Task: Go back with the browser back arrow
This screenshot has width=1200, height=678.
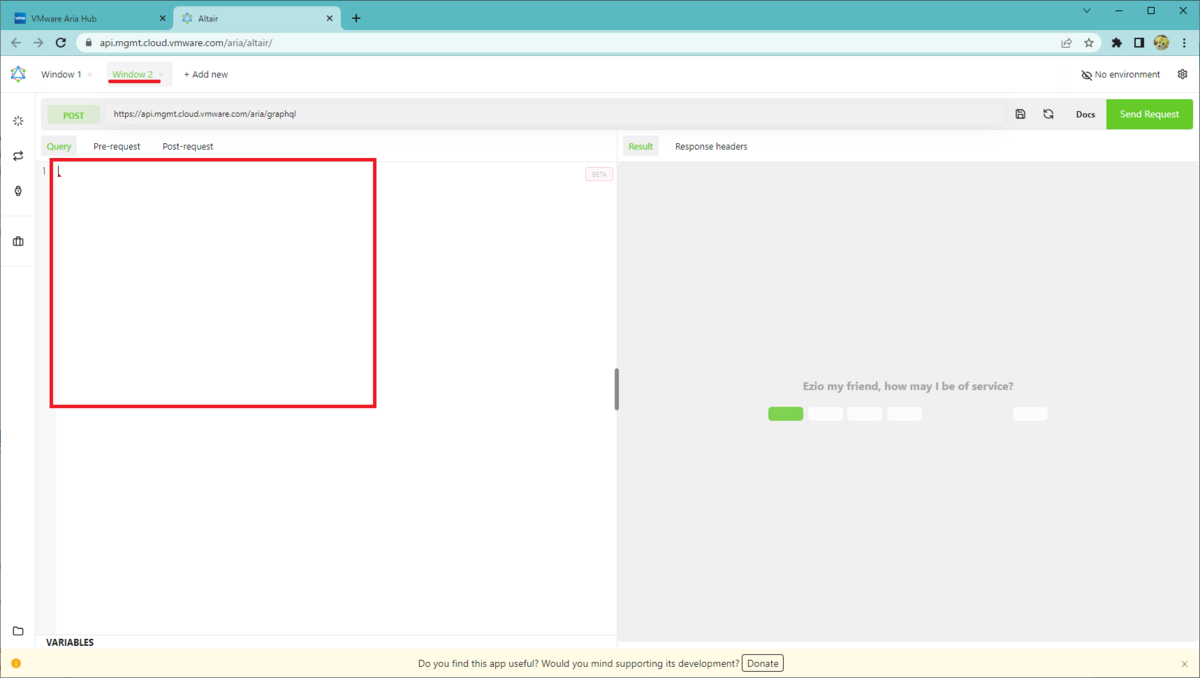Action: coord(15,43)
